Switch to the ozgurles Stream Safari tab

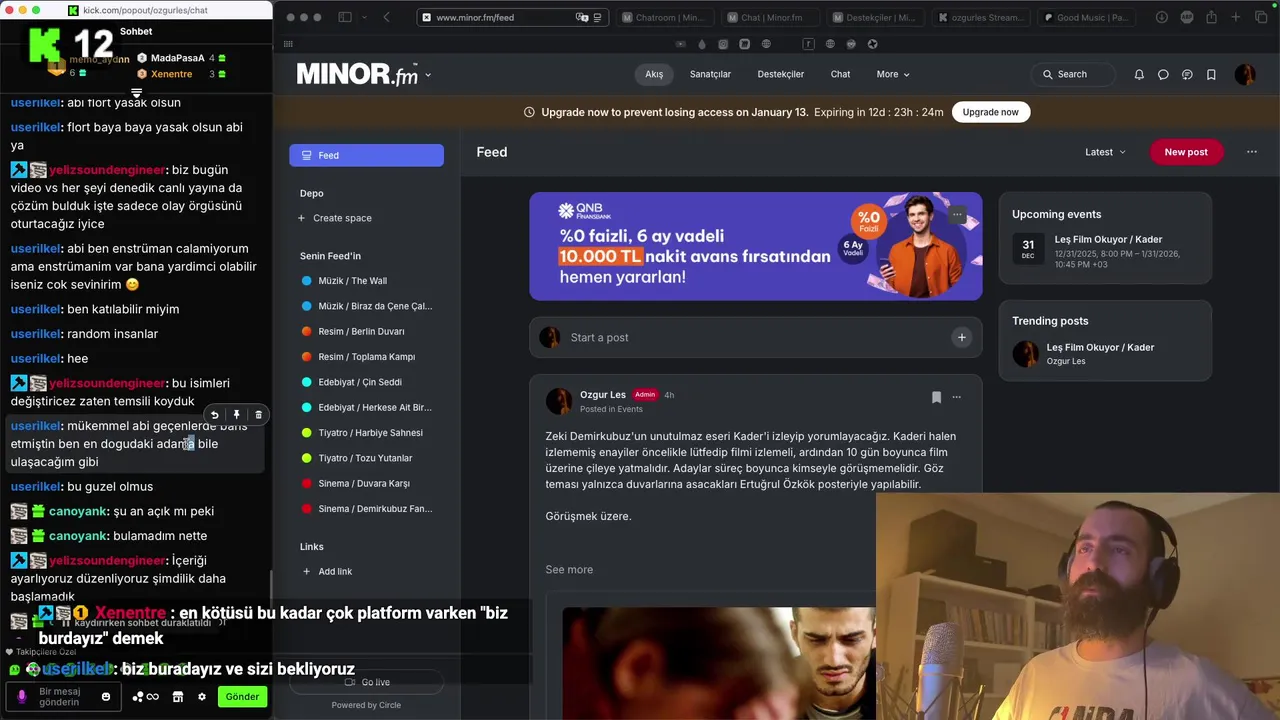(981, 17)
